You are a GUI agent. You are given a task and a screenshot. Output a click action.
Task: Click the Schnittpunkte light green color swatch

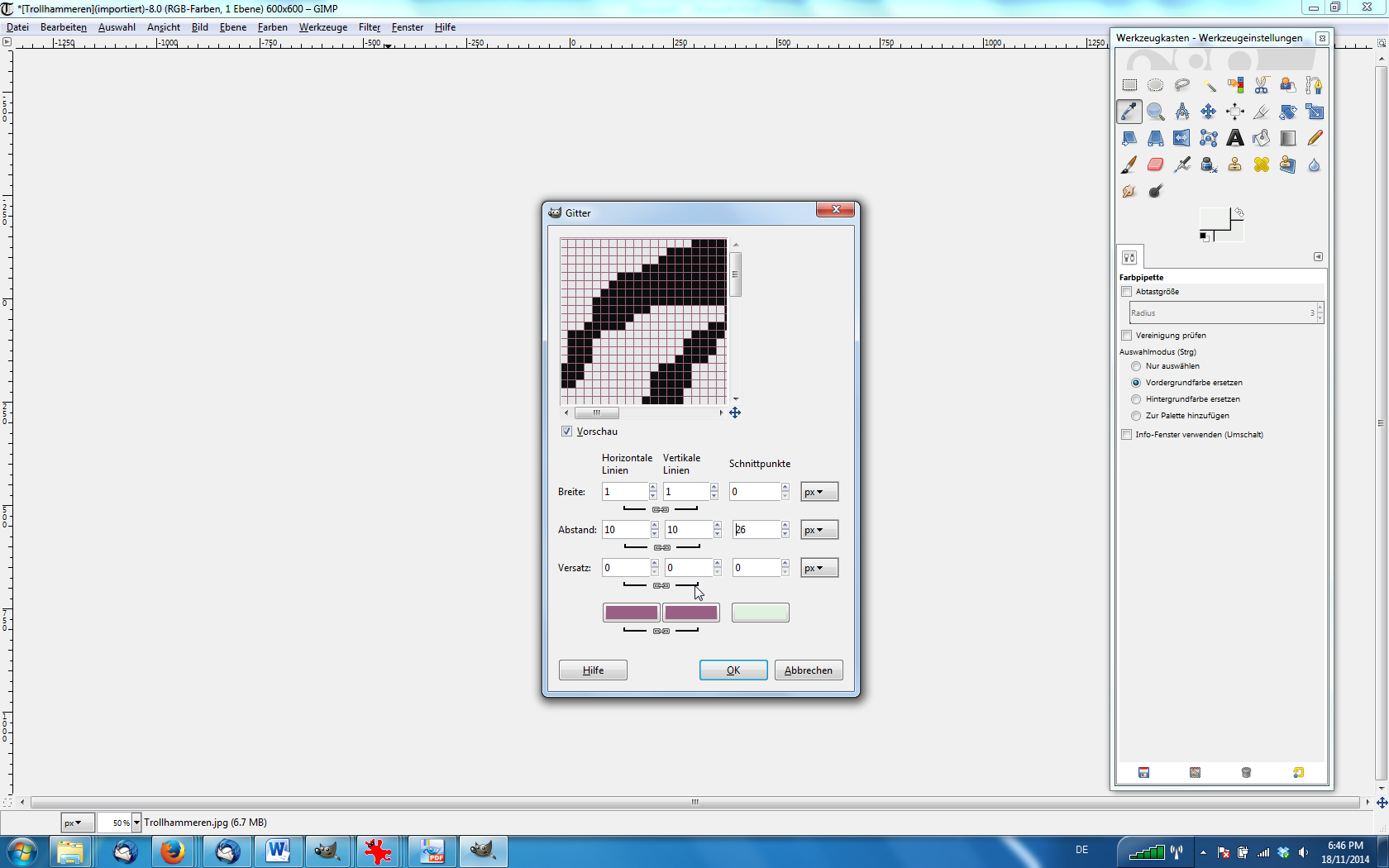(x=760, y=613)
